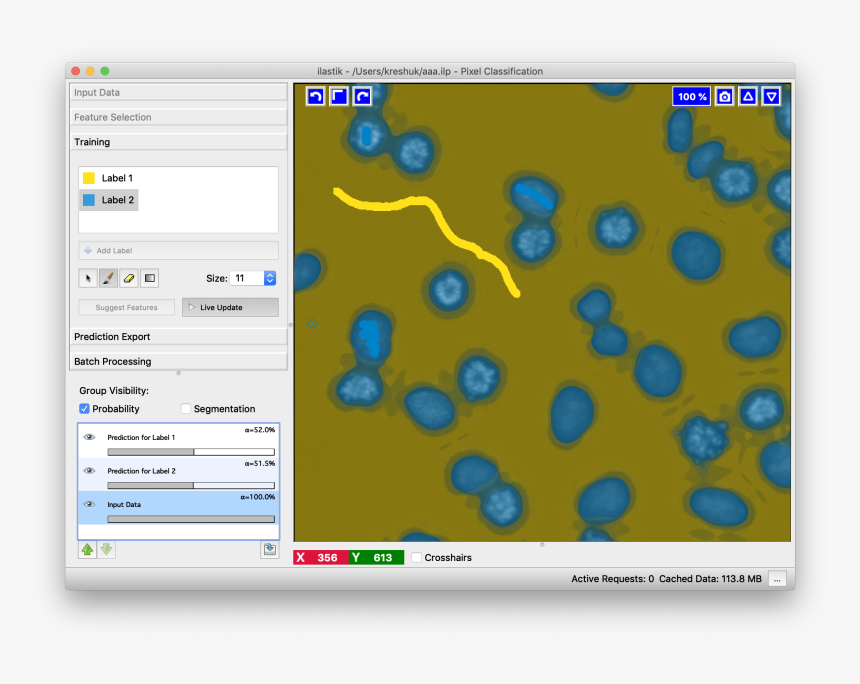Open the Batch Processing section
Image resolution: width=860 pixels, height=684 pixels.
[x=178, y=361]
